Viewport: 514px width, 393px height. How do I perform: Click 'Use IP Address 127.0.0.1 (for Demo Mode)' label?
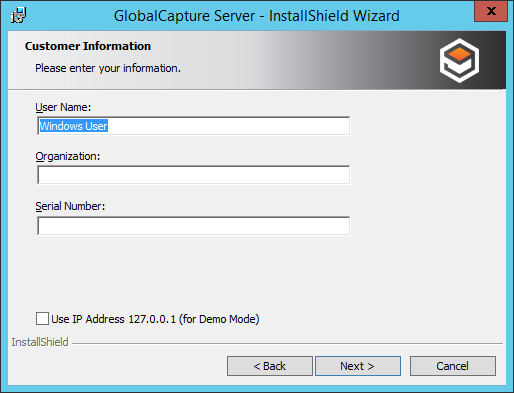coord(155,319)
